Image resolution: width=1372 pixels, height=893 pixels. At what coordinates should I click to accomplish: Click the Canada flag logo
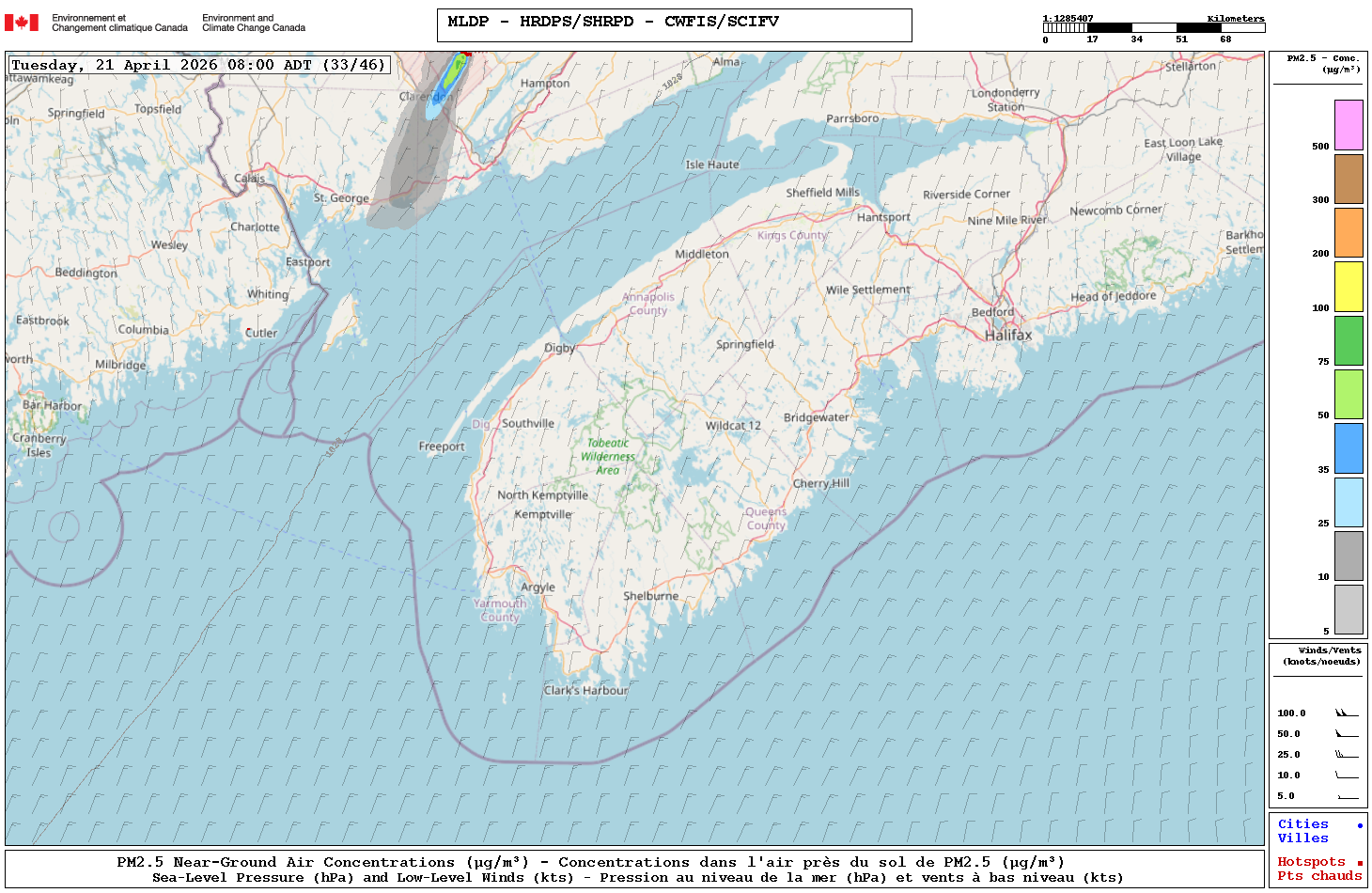(22, 23)
